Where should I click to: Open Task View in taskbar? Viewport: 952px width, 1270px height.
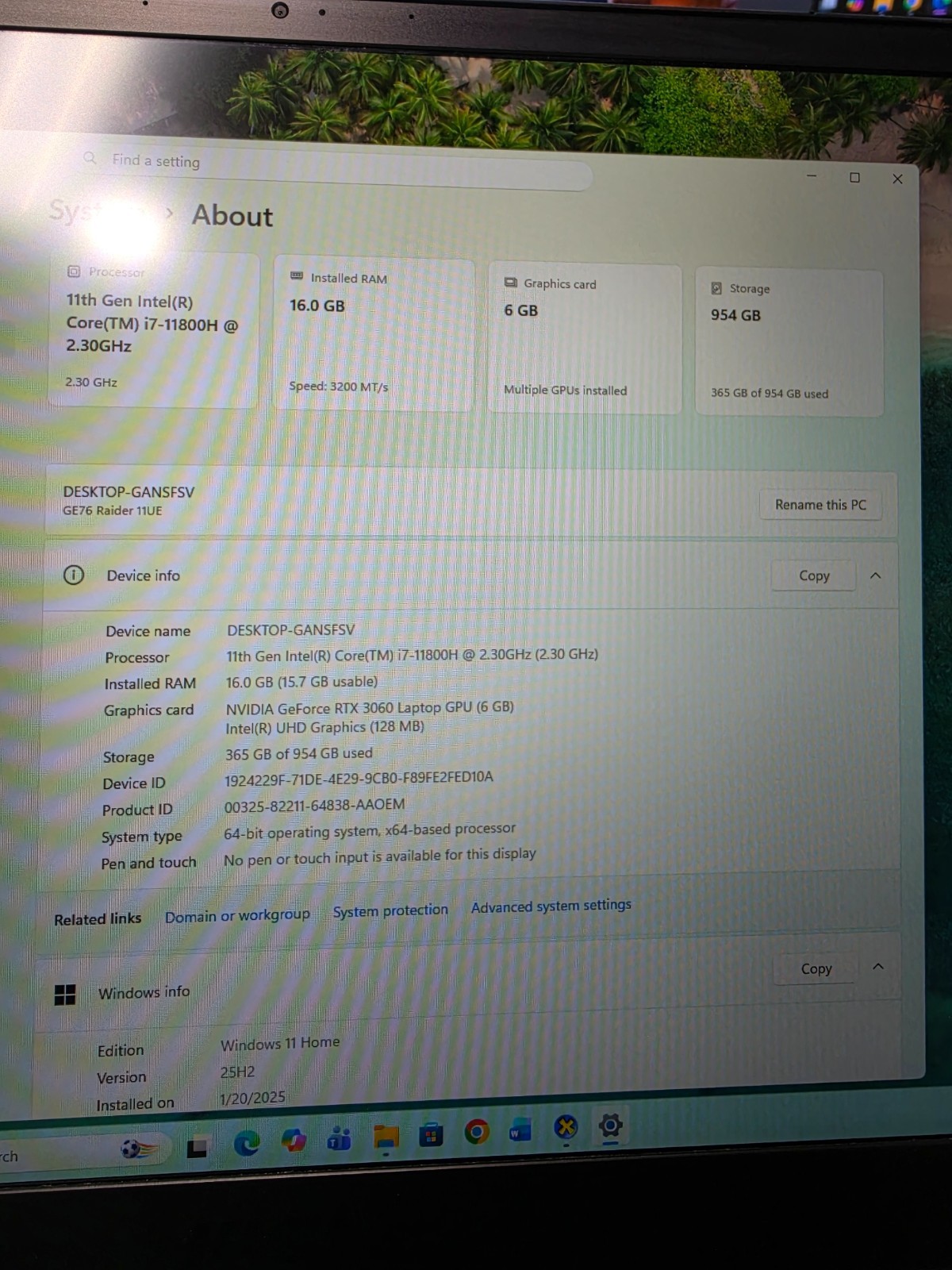197,1148
